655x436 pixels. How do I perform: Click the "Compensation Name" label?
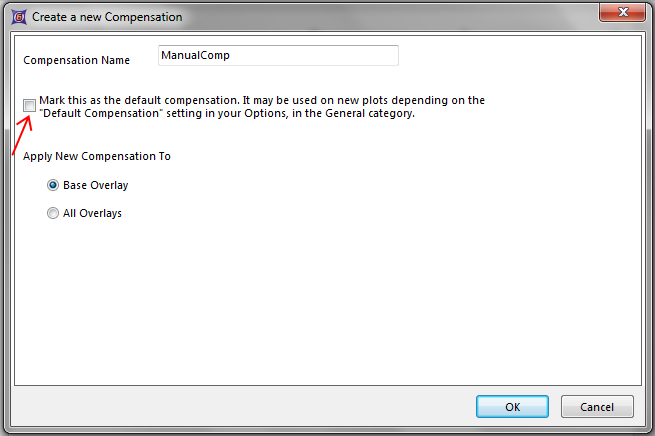point(77,60)
